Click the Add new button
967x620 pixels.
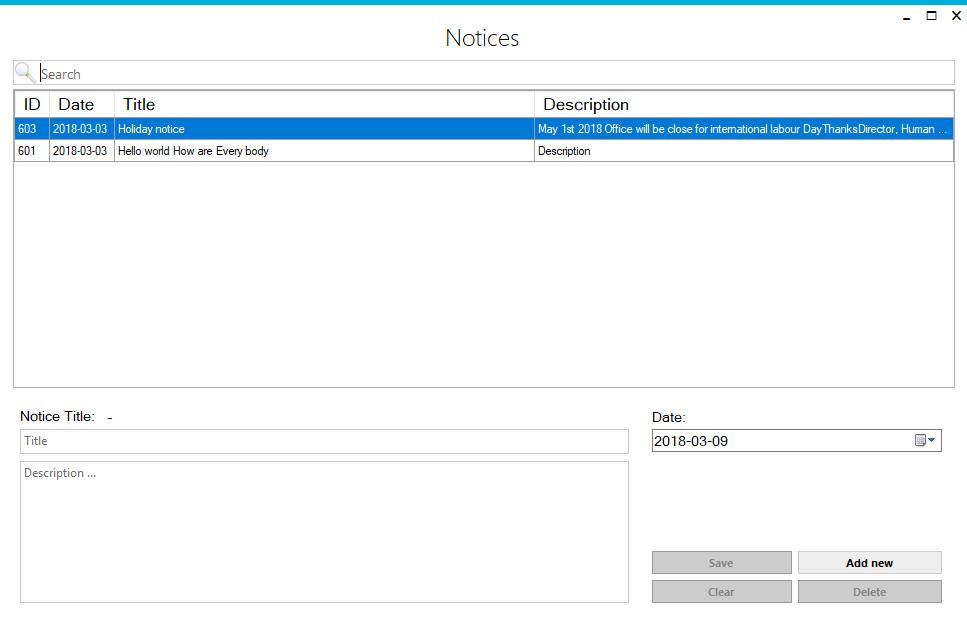pyautogui.click(x=870, y=563)
